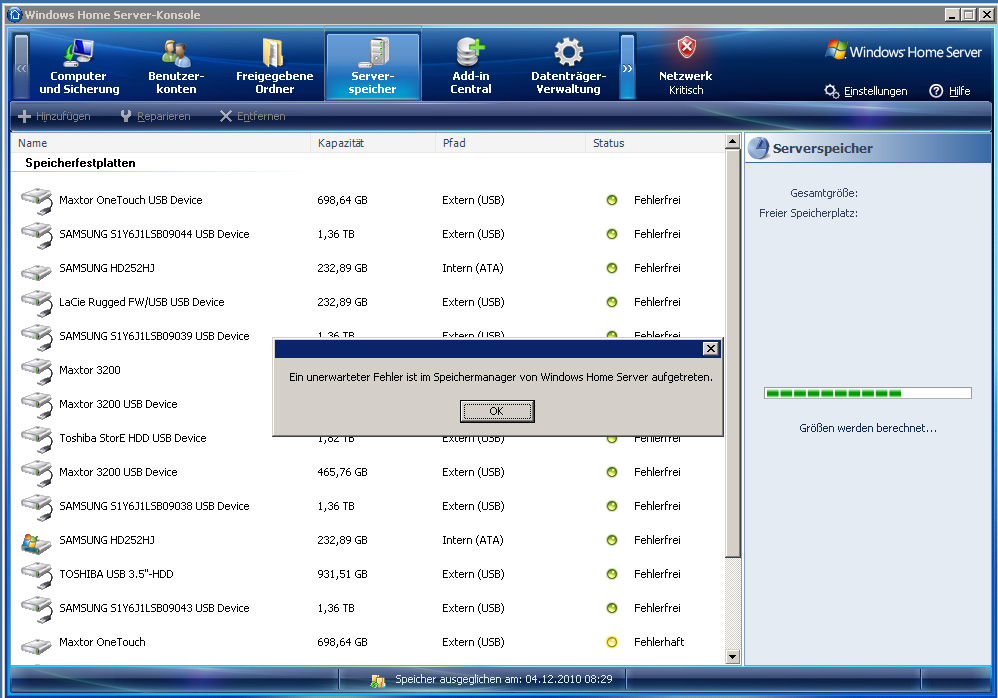Click the Speicher ausgeglichen am: 04.12.2010 08:29 status text

tap(503, 680)
